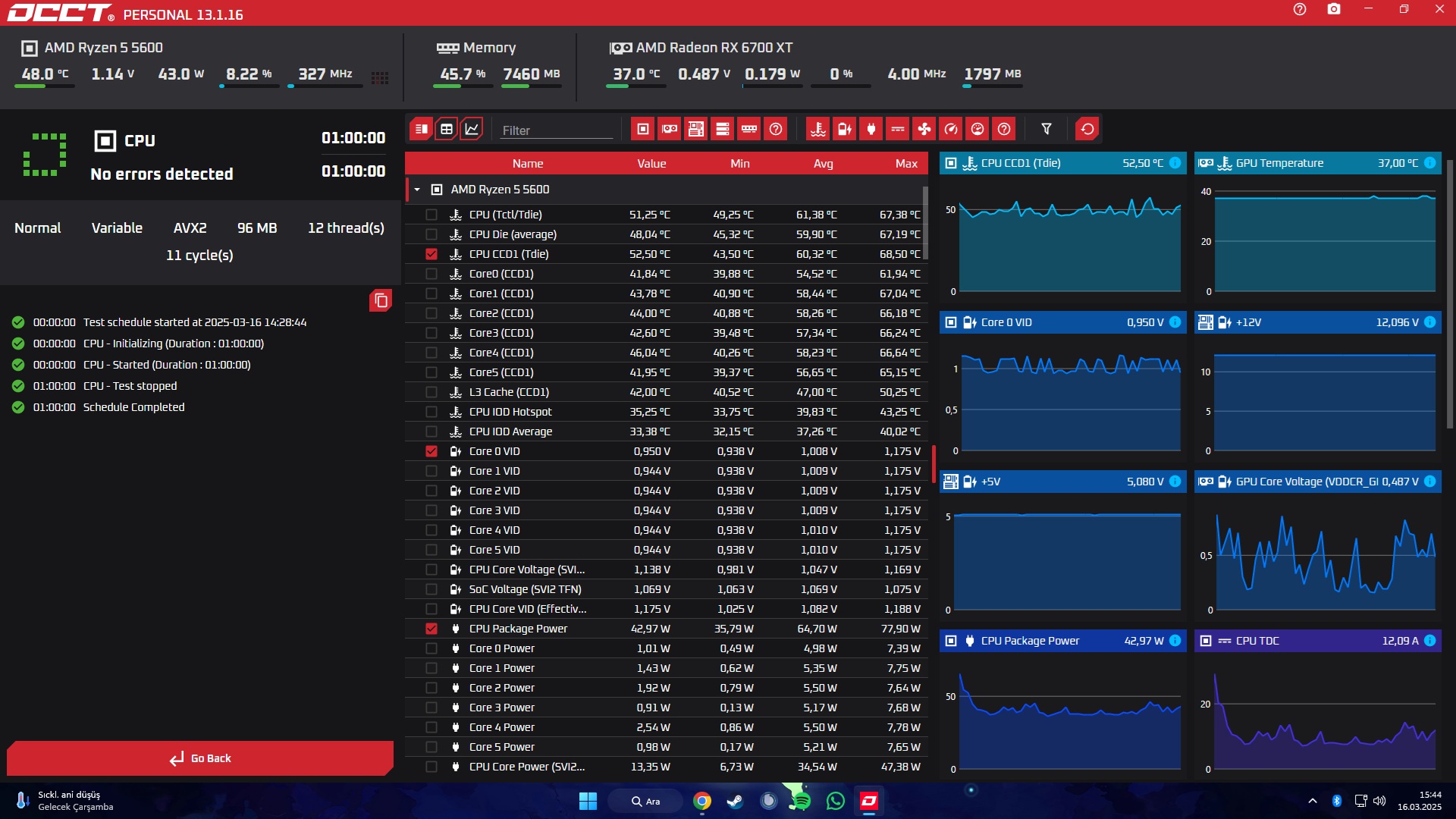This screenshot has width=1456, height=819.
Task: Toggle motherboard device filter icon
Action: [696, 129]
